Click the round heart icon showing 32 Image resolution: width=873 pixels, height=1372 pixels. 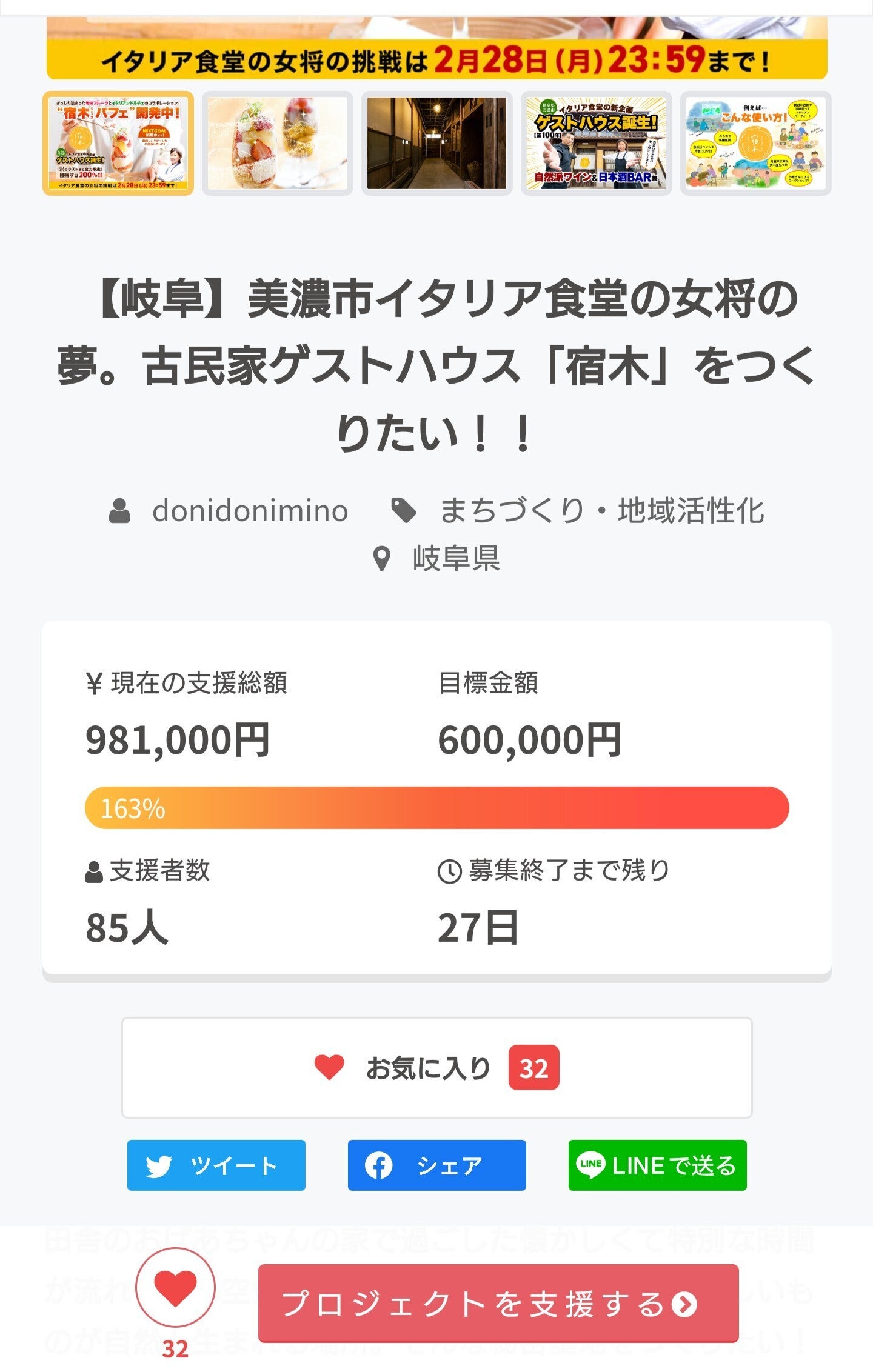click(175, 1288)
